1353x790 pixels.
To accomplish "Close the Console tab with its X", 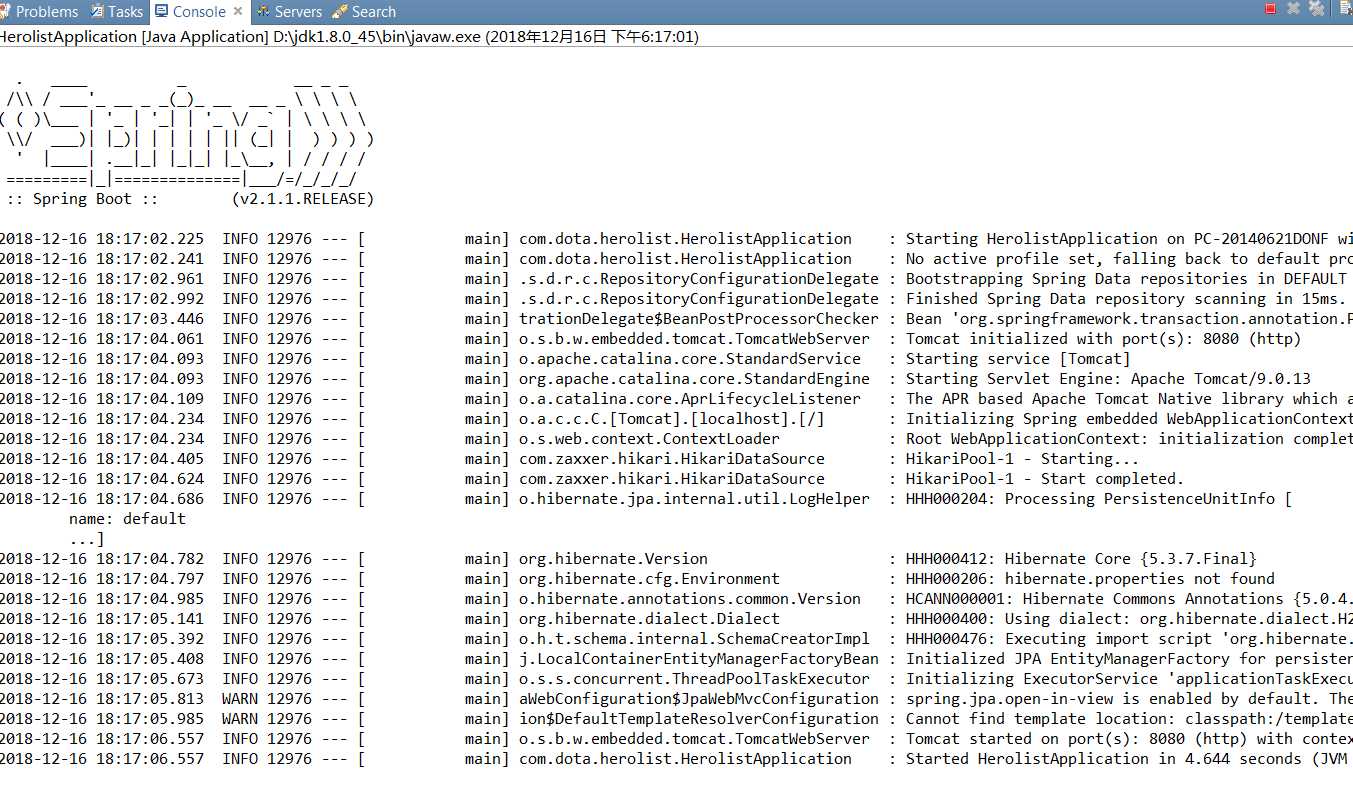I will coord(238,12).
